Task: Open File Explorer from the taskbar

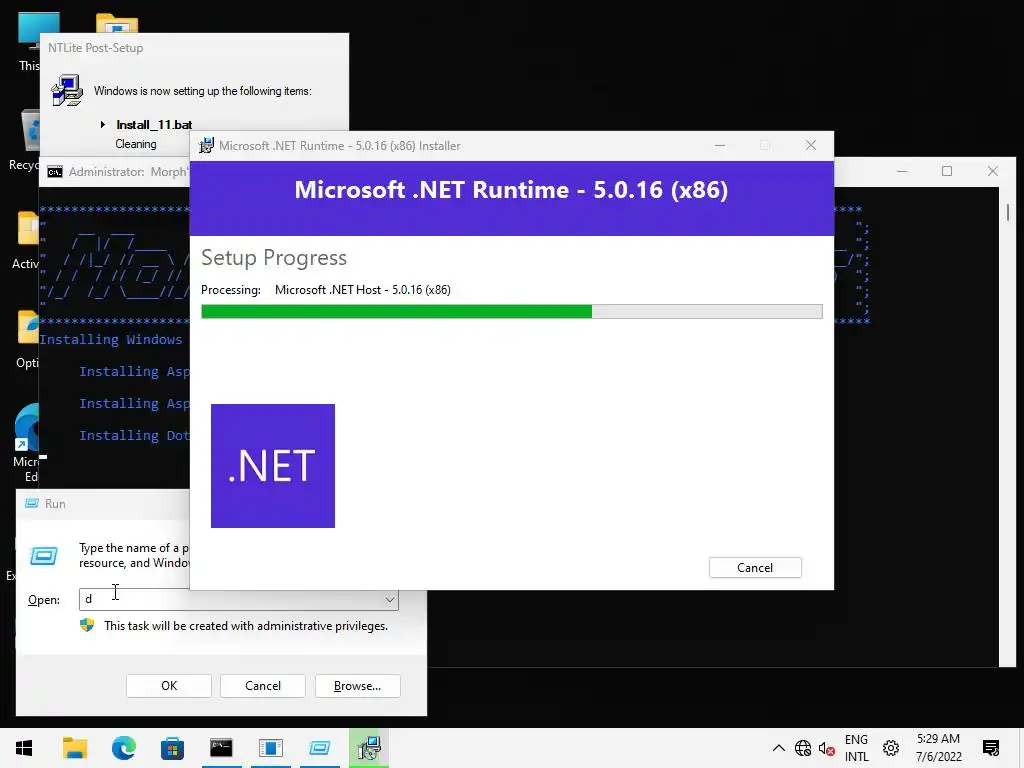Action: [x=74, y=748]
